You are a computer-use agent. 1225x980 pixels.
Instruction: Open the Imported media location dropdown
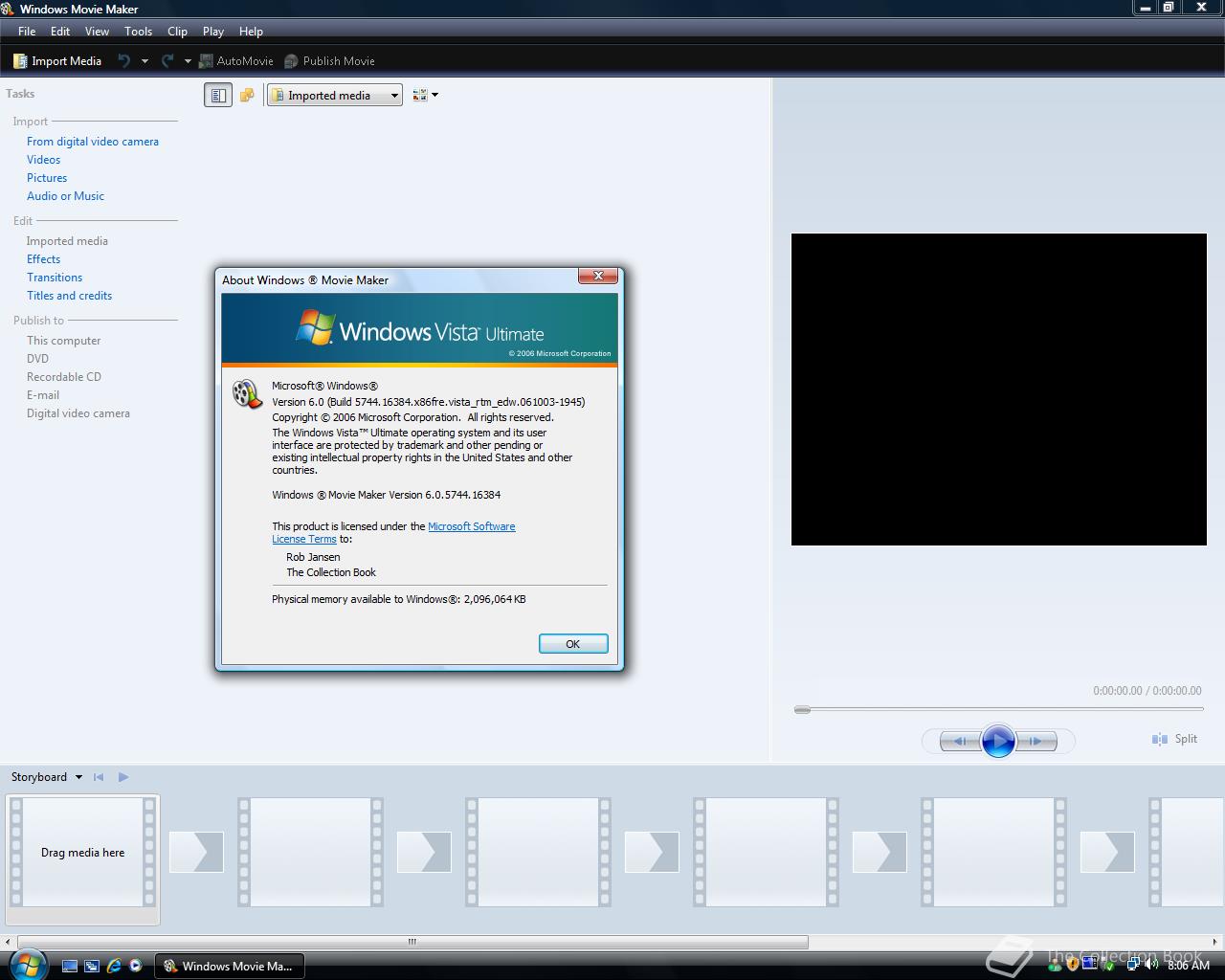[x=335, y=95]
